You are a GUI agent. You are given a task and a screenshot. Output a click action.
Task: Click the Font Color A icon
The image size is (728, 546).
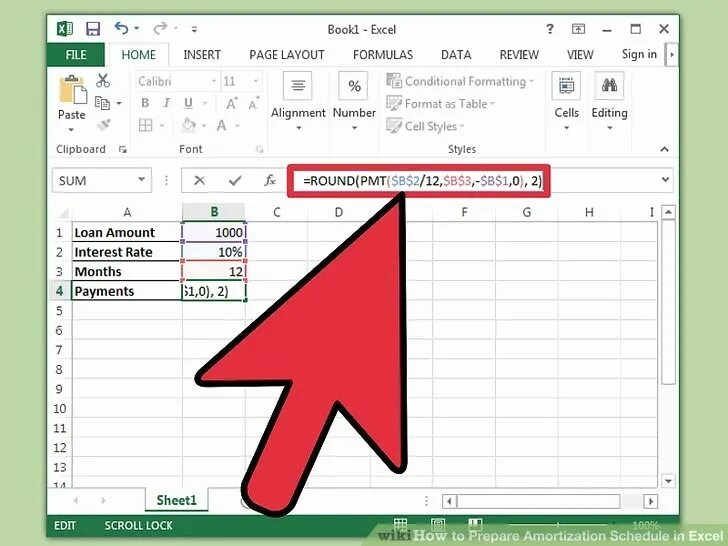[x=221, y=125]
